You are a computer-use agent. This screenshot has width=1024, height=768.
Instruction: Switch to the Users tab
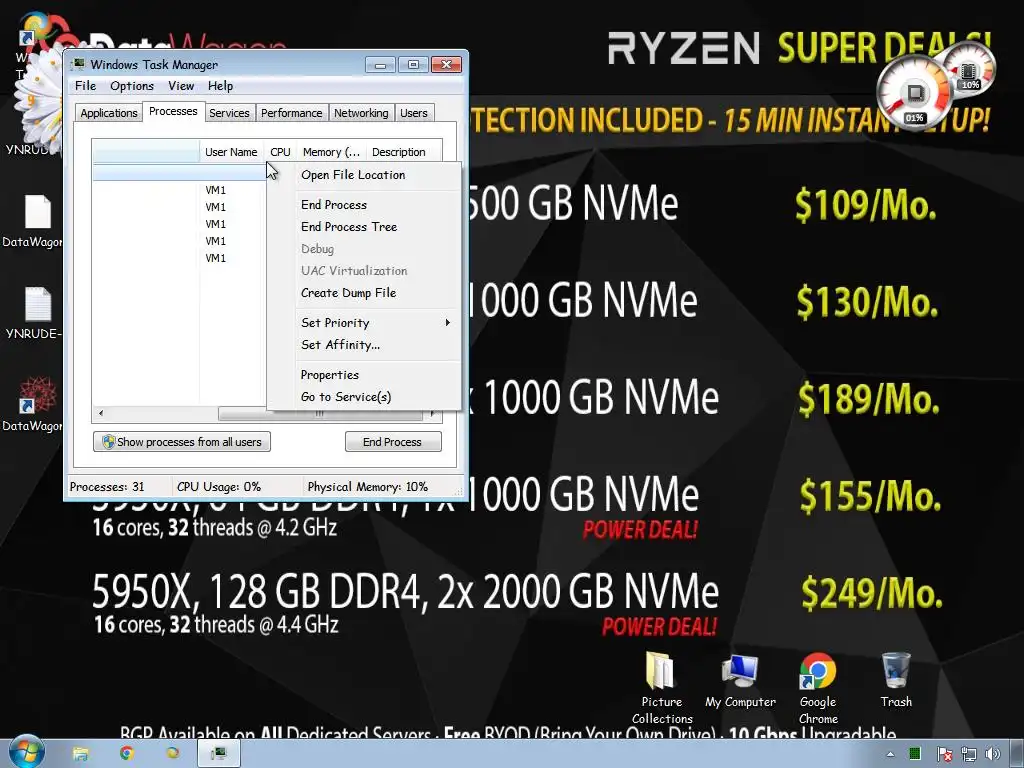click(413, 113)
